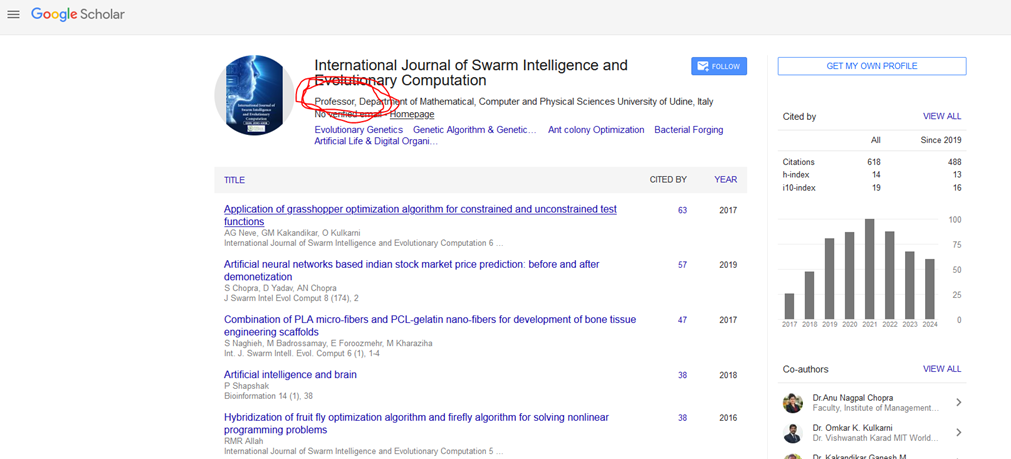The height and width of the screenshot is (459, 1011).
Task: Click the 2021 bar in citations chart
Action: click(869, 269)
